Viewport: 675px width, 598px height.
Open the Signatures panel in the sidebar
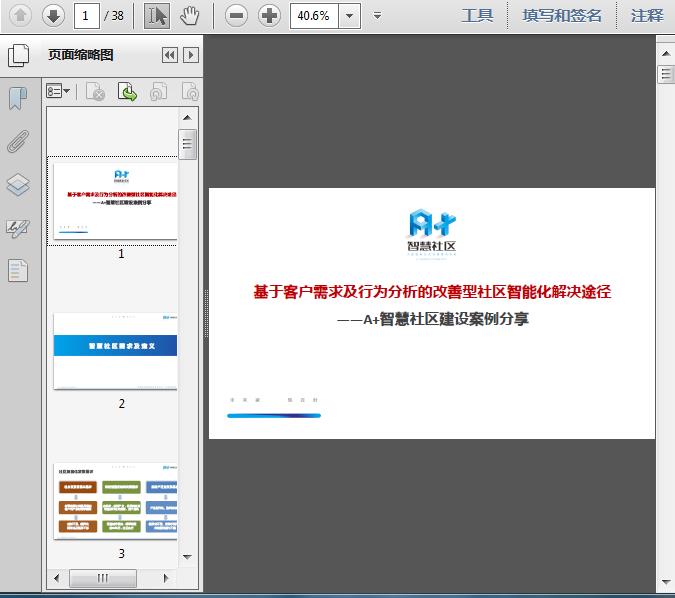18,228
